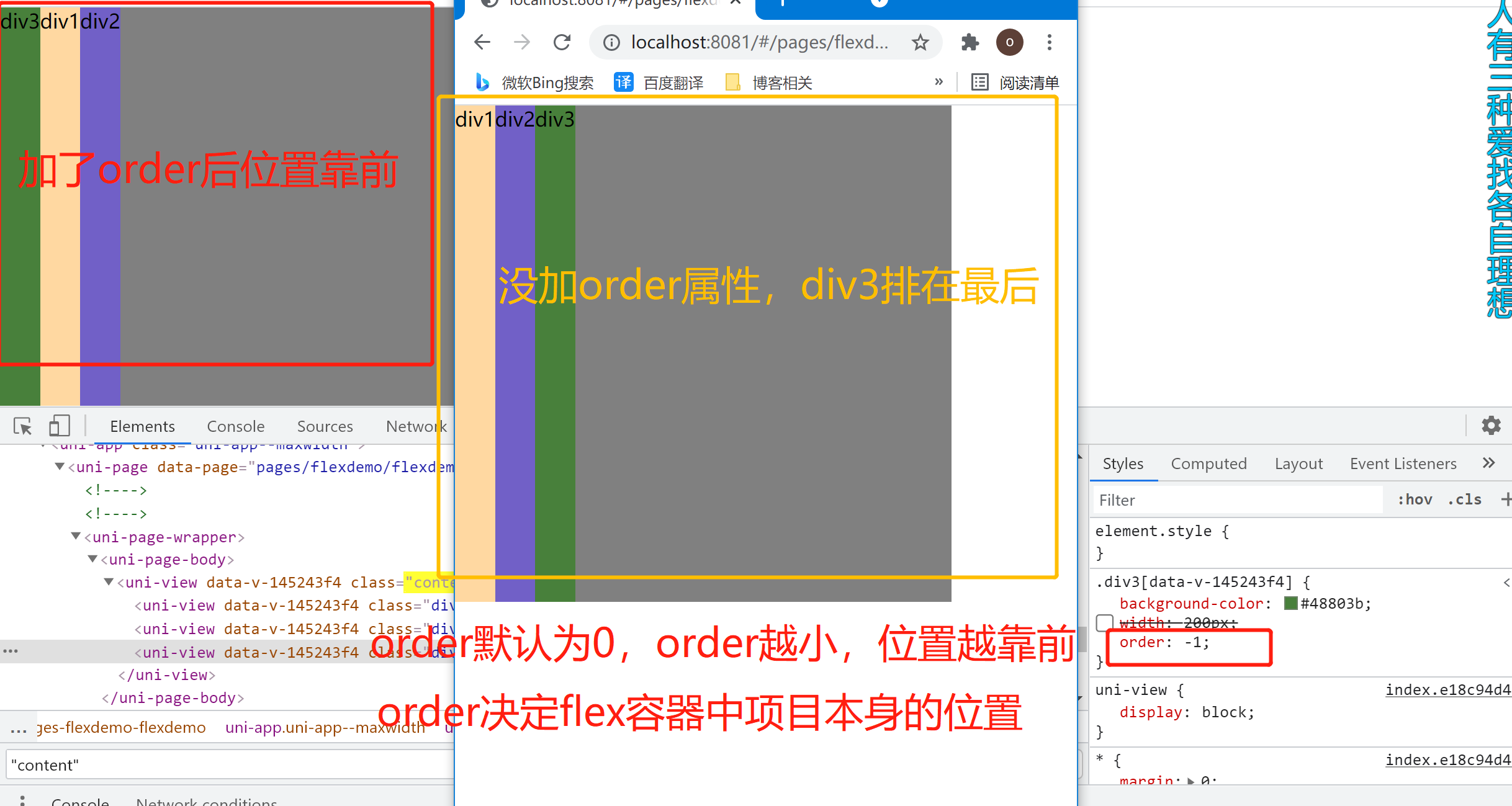Toggle device toolbar icon

tap(59, 426)
